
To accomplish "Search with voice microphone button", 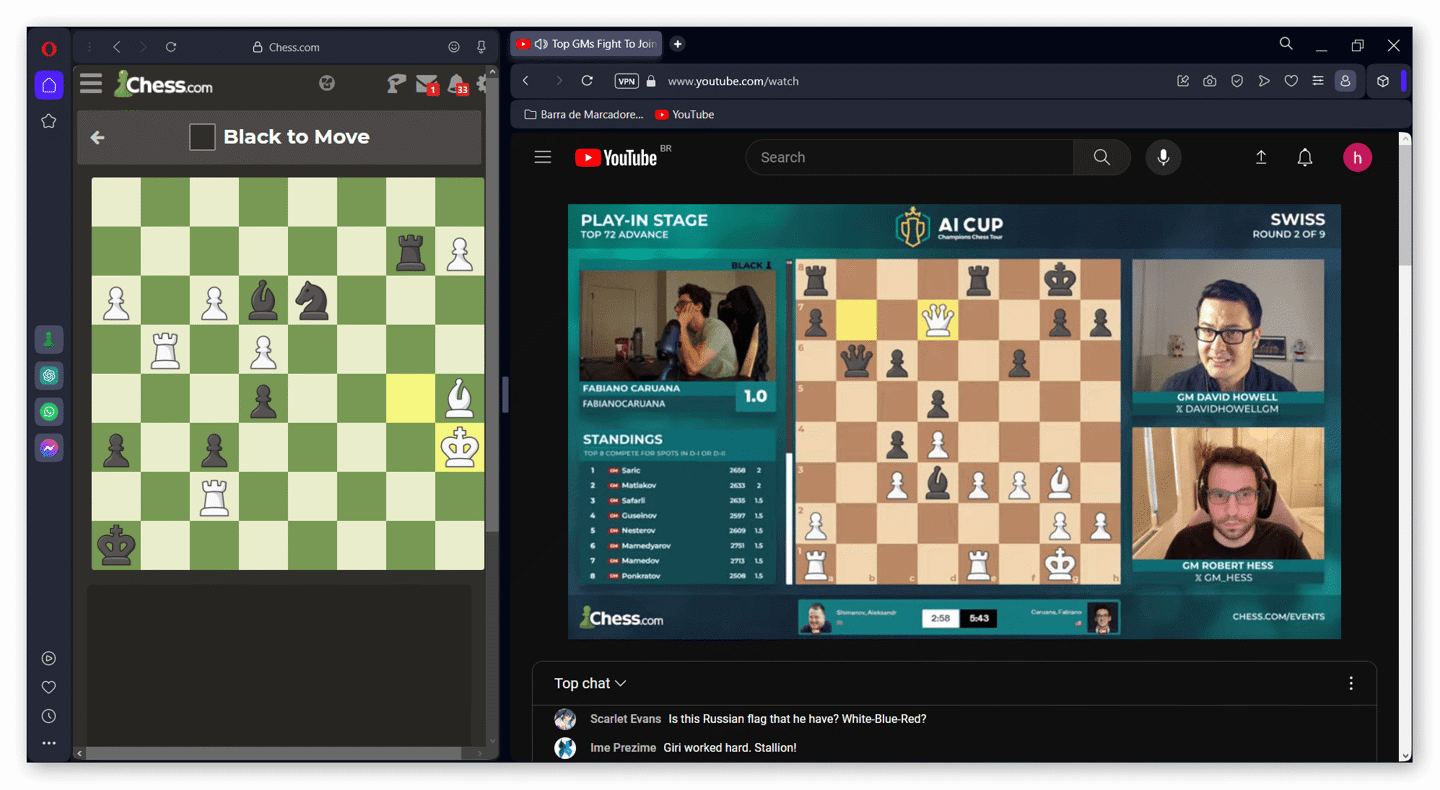I will pyautogui.click(x=1163, y=157).
